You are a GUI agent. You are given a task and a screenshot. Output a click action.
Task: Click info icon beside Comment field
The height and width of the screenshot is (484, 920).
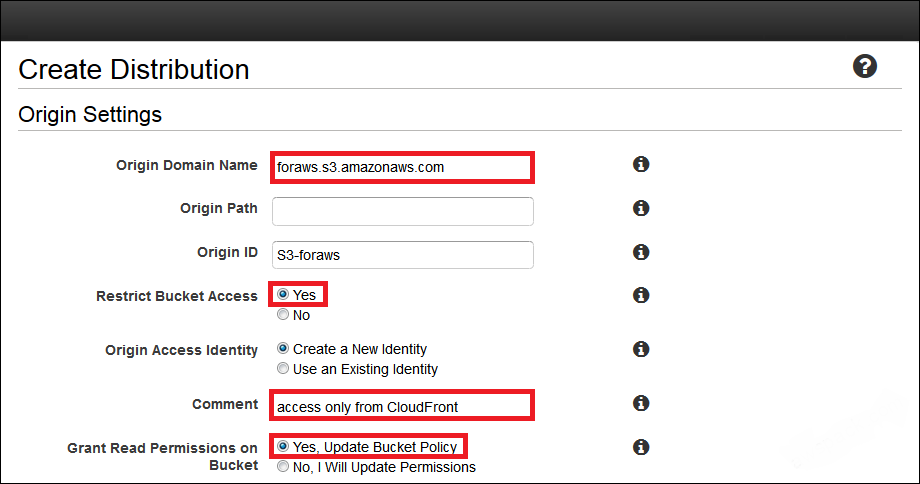click(641, 403)
